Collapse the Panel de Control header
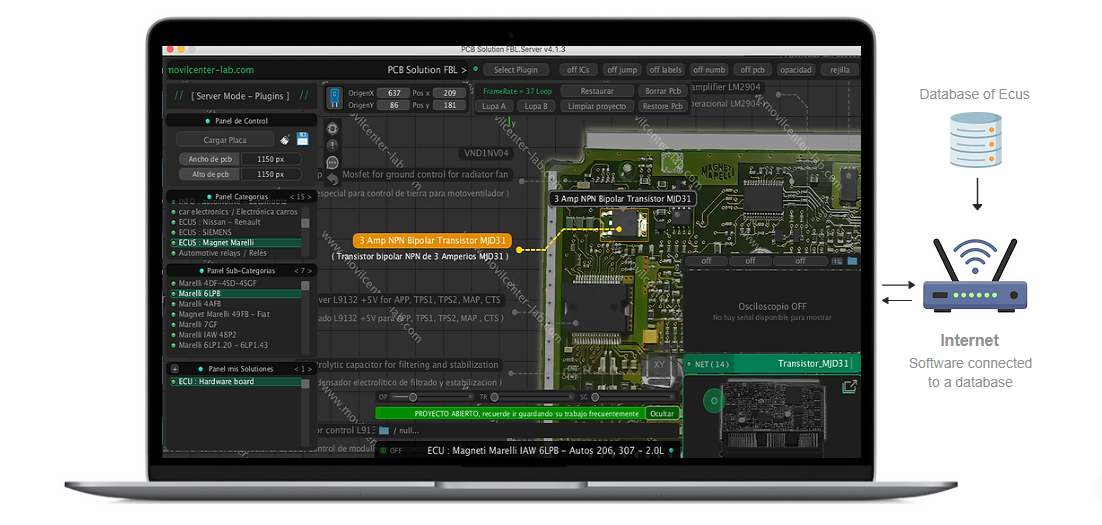Screen dimensions: 1102x525 pyautogui.click(x=240, y=121)
